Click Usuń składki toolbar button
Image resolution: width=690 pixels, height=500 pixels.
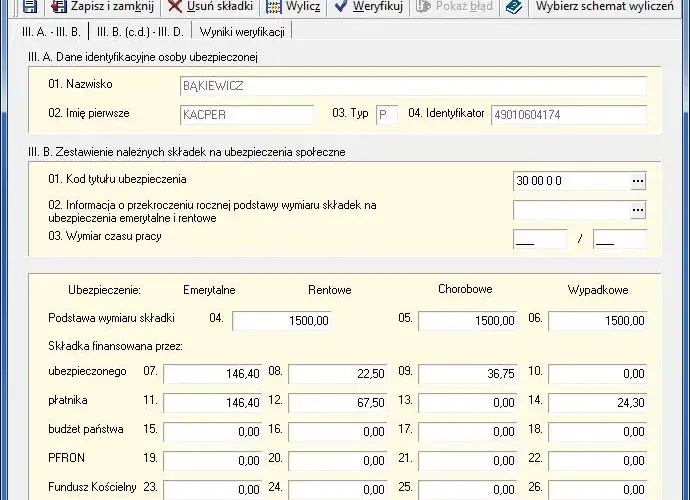coord(211,6)
